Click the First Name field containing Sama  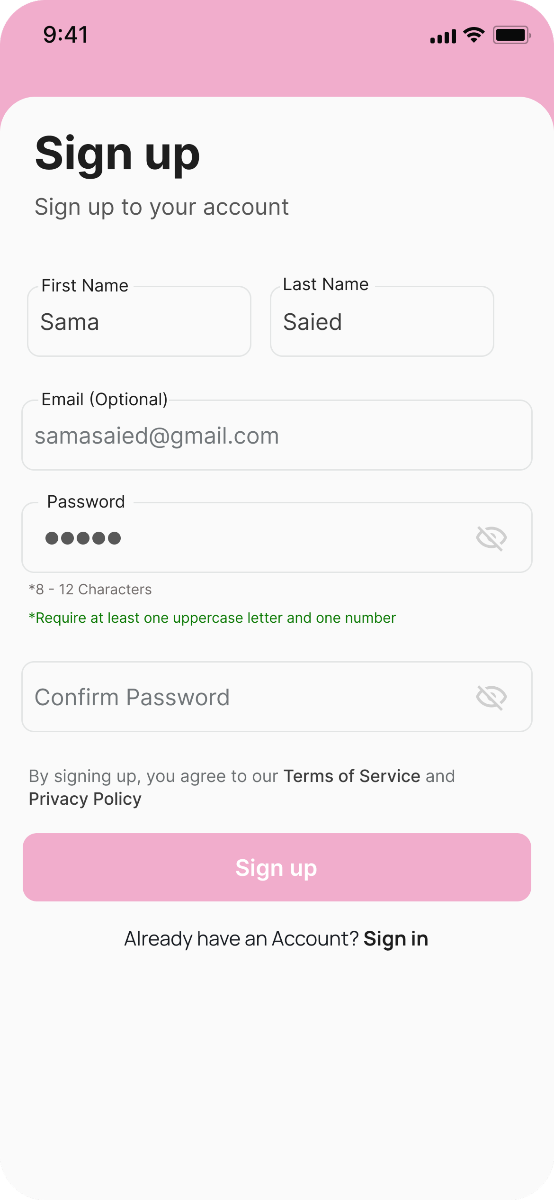(x=139, y=321)
